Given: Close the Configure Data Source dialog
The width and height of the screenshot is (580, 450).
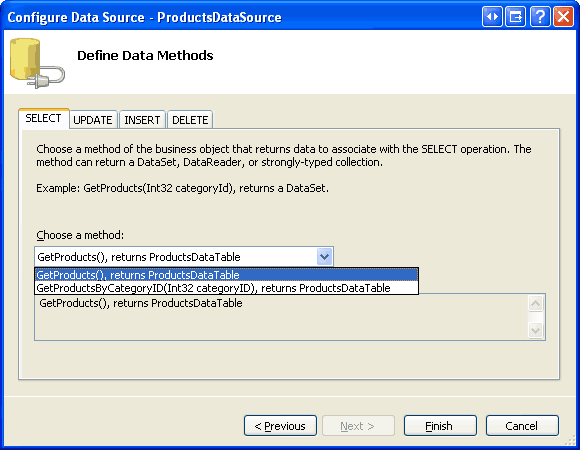Looking at the screenshot, I should pyautogui.click(x=563, y=17).
